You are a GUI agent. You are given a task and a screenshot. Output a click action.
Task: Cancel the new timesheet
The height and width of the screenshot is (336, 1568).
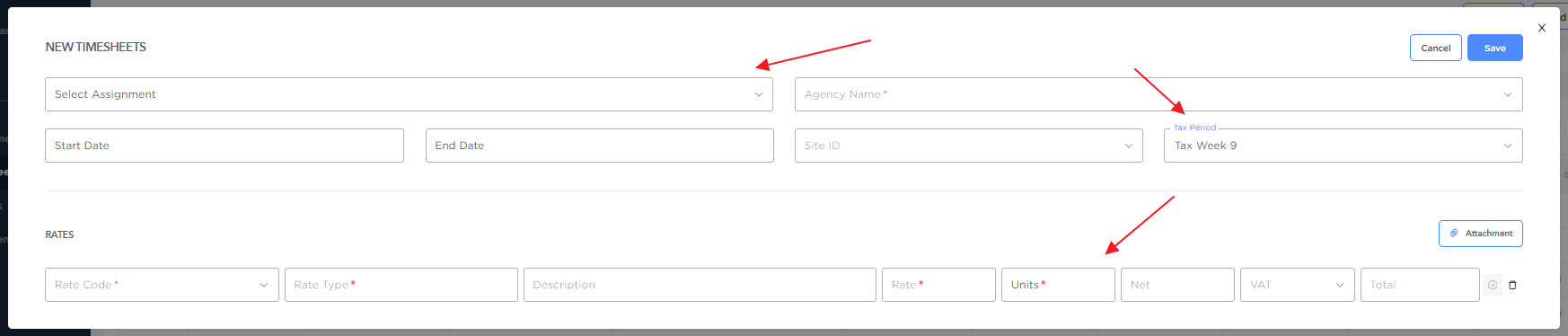coord(1436,48)
